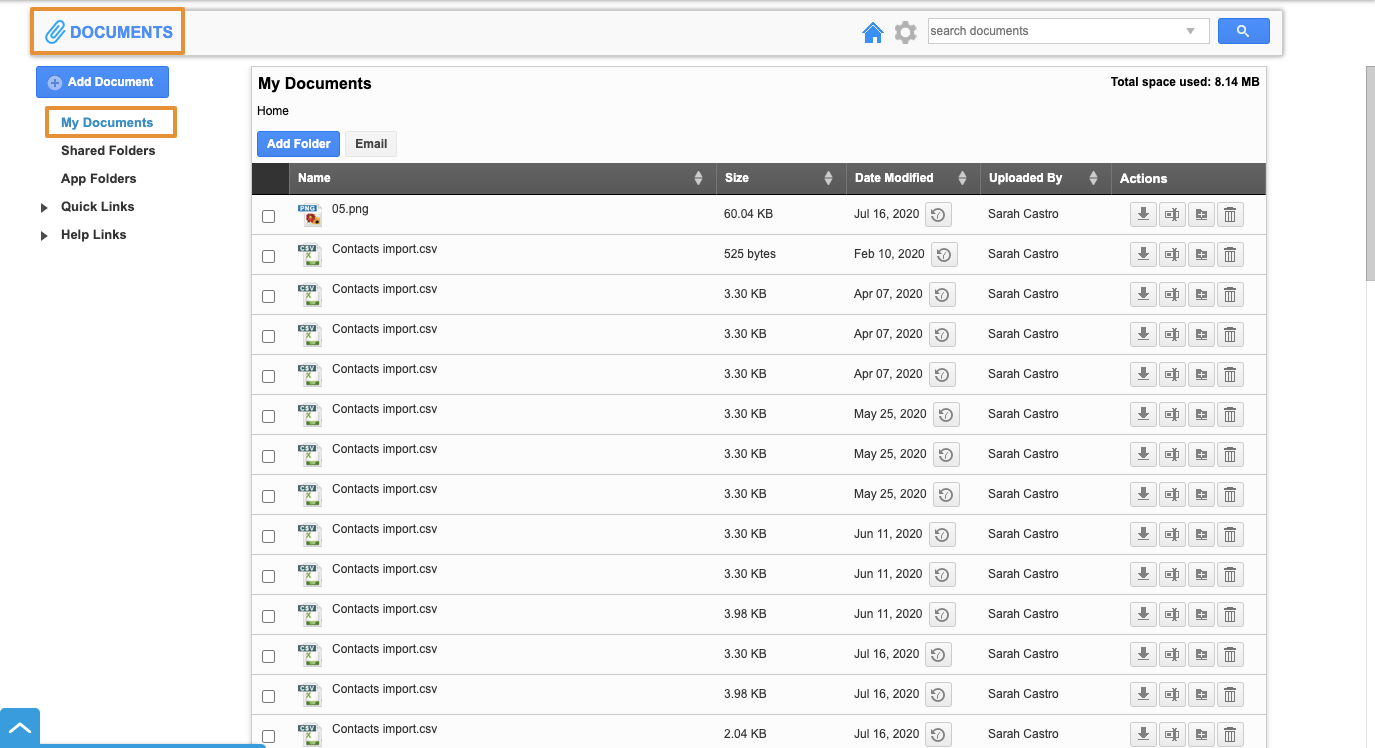Delete the 525 bytes Contacts import.csv
Image resolution: width=1375 pixels, height=748 pixels.
click(x=1230, y=254)
